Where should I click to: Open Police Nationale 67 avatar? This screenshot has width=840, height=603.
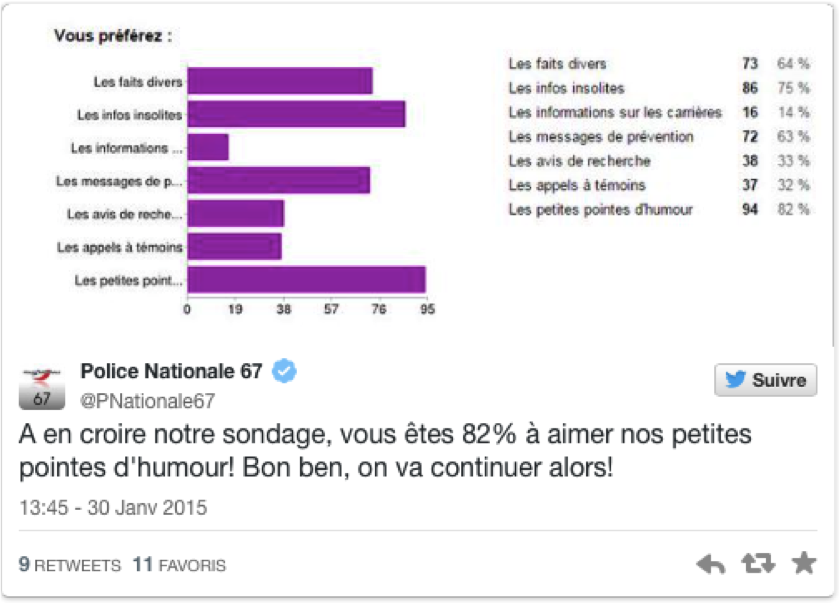click(42, 388)
